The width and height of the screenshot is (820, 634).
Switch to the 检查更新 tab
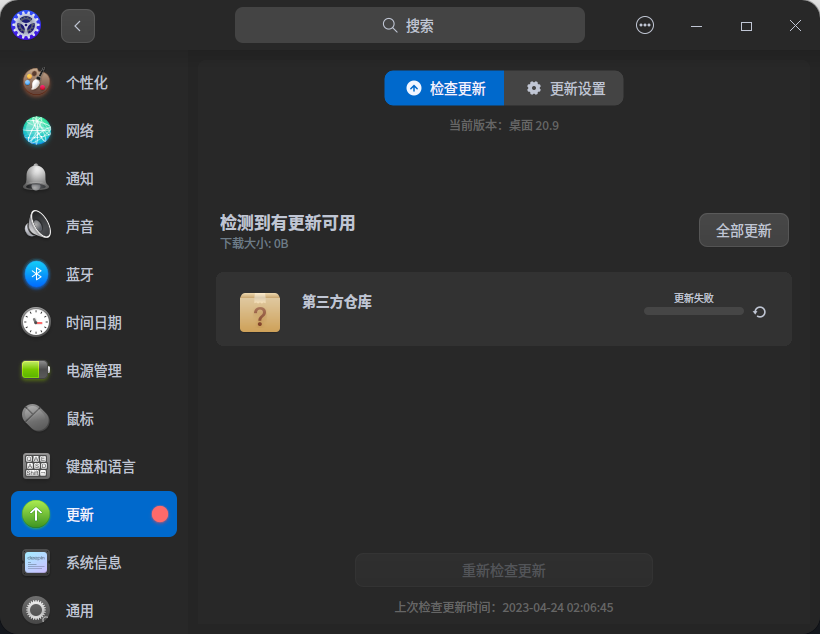[x=444, y=88]
